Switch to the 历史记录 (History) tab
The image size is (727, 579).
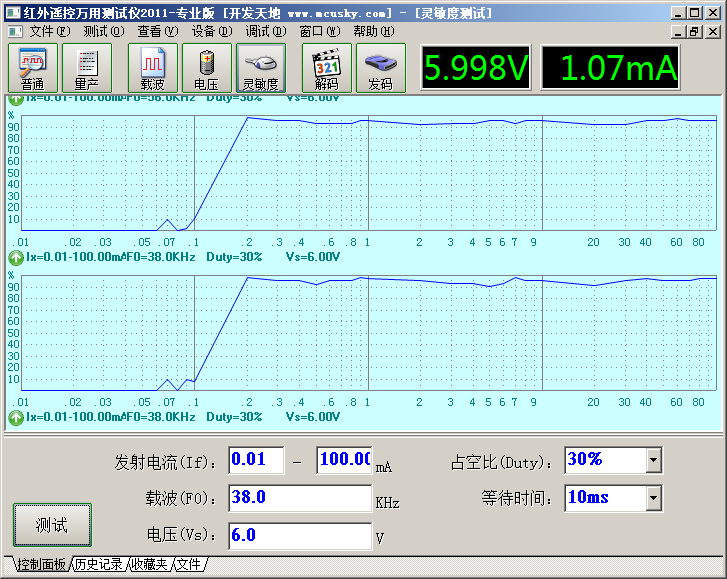click(x=99, y=565)
